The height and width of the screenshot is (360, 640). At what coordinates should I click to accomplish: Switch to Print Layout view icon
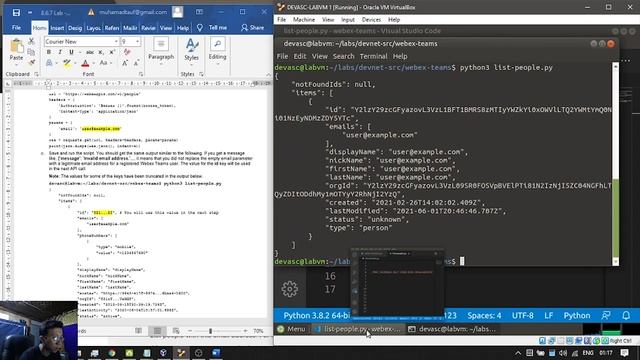[x=157, y=331]
